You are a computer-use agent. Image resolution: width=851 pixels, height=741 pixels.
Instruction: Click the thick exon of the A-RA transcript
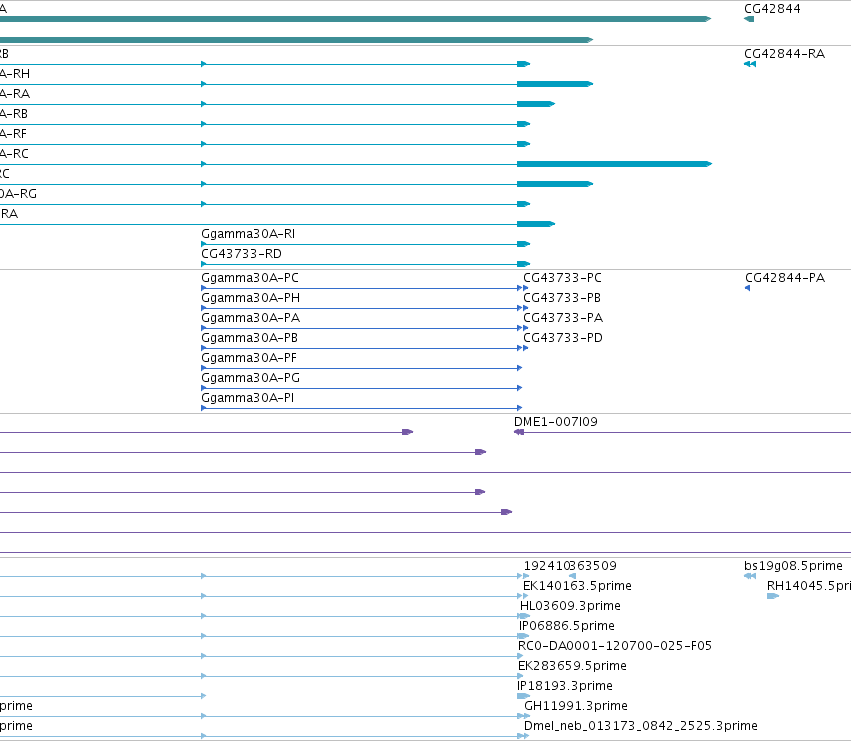(x=536, y=104)
